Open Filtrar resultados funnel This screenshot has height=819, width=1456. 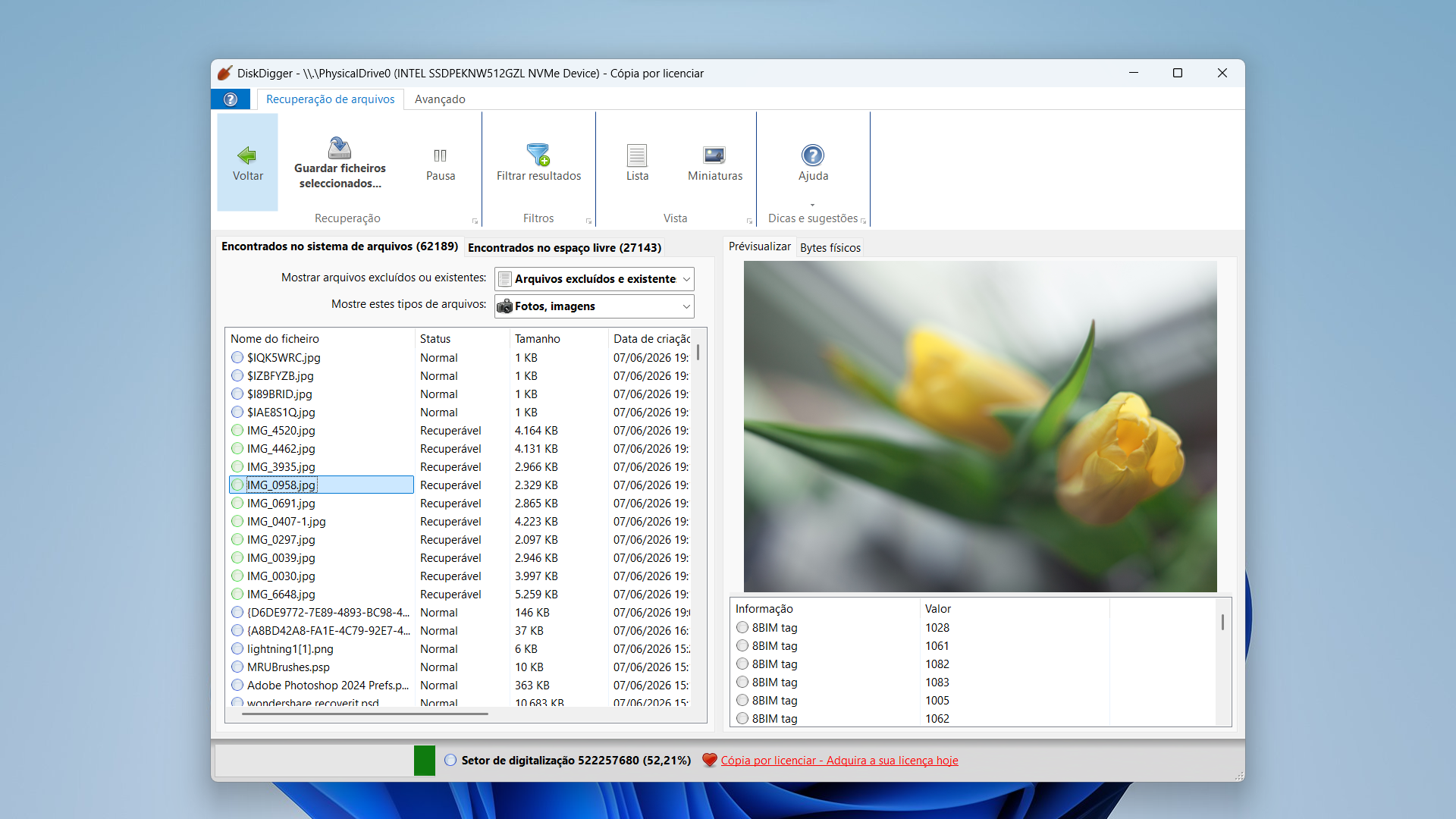point(538,162)
